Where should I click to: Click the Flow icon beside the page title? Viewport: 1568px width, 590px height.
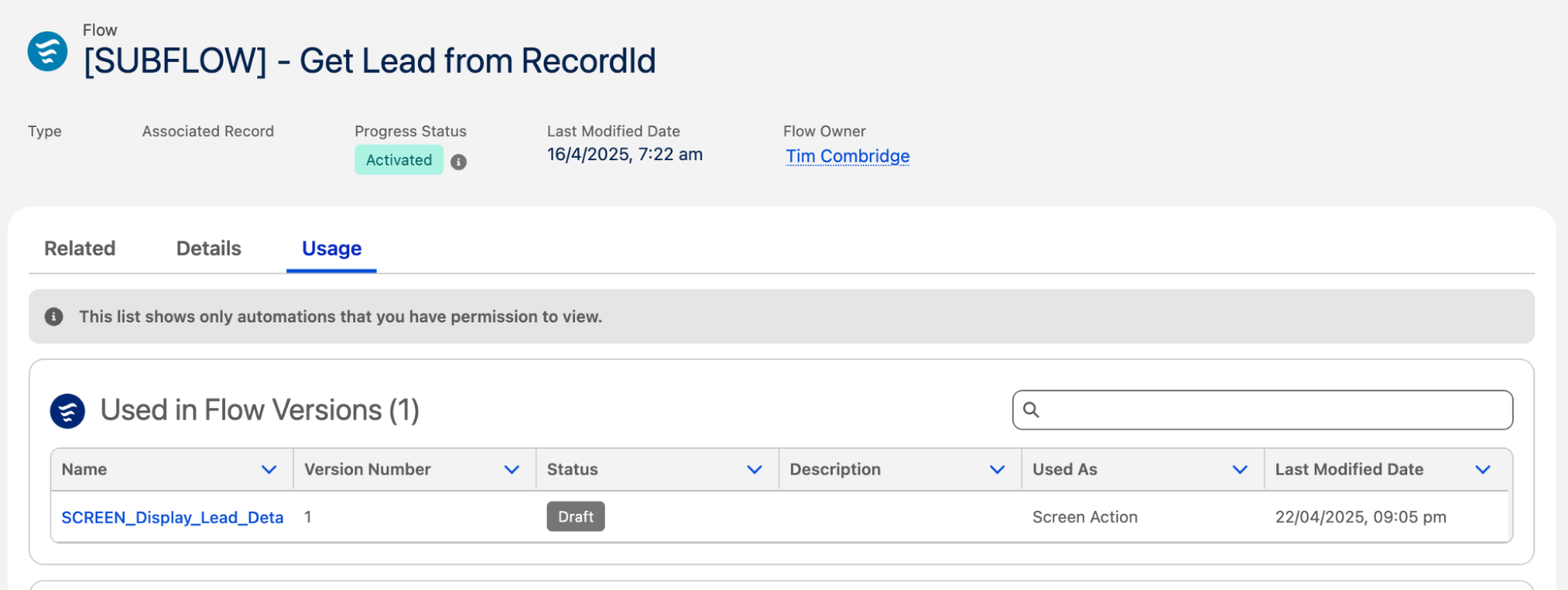tap(47, 52)
